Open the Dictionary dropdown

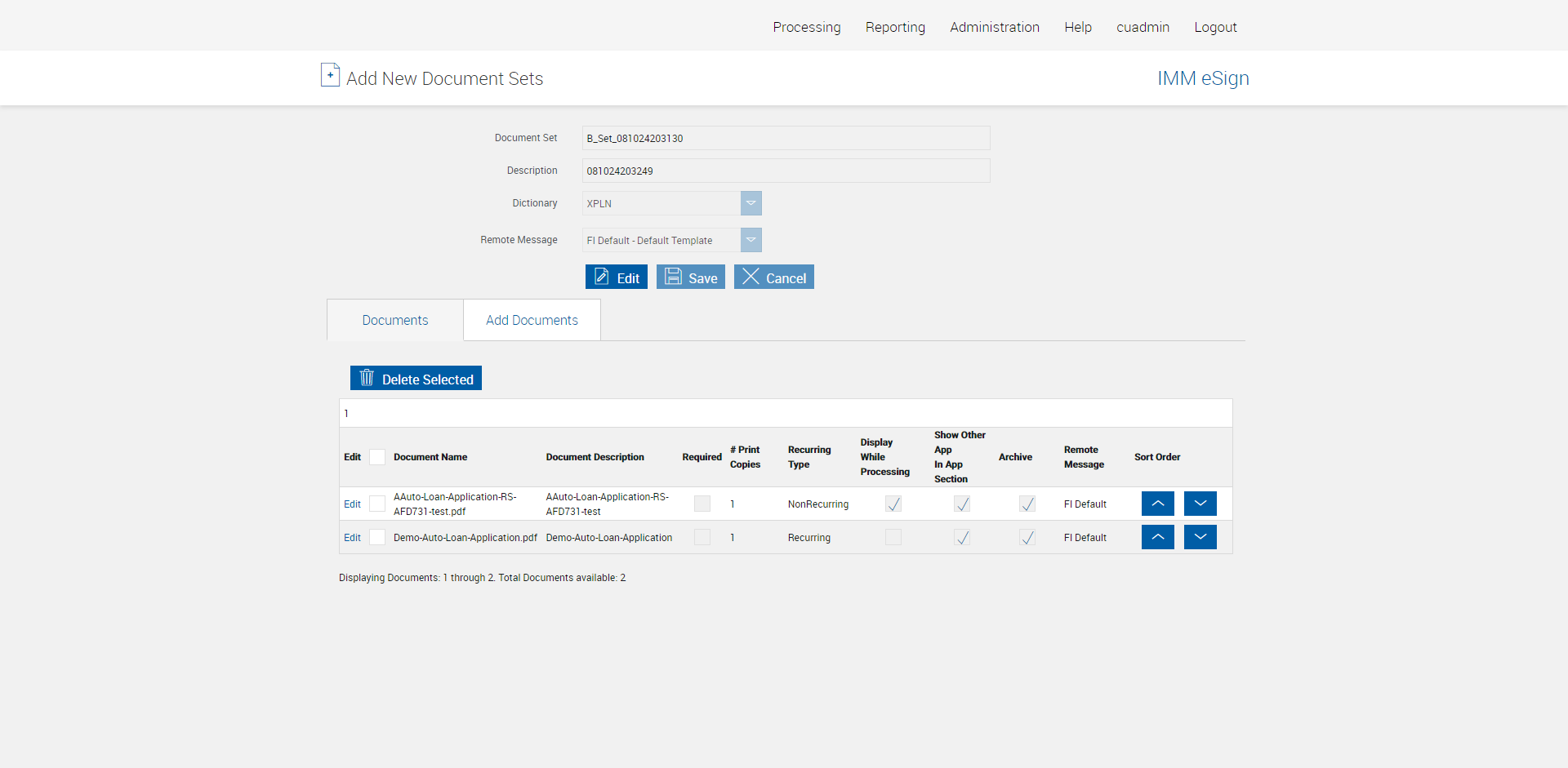[751, 203]
